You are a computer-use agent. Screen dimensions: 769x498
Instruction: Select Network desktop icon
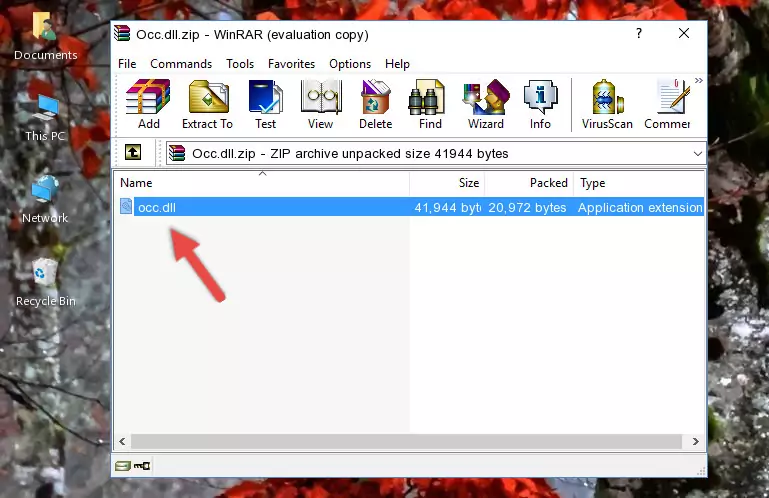[45, 200]
